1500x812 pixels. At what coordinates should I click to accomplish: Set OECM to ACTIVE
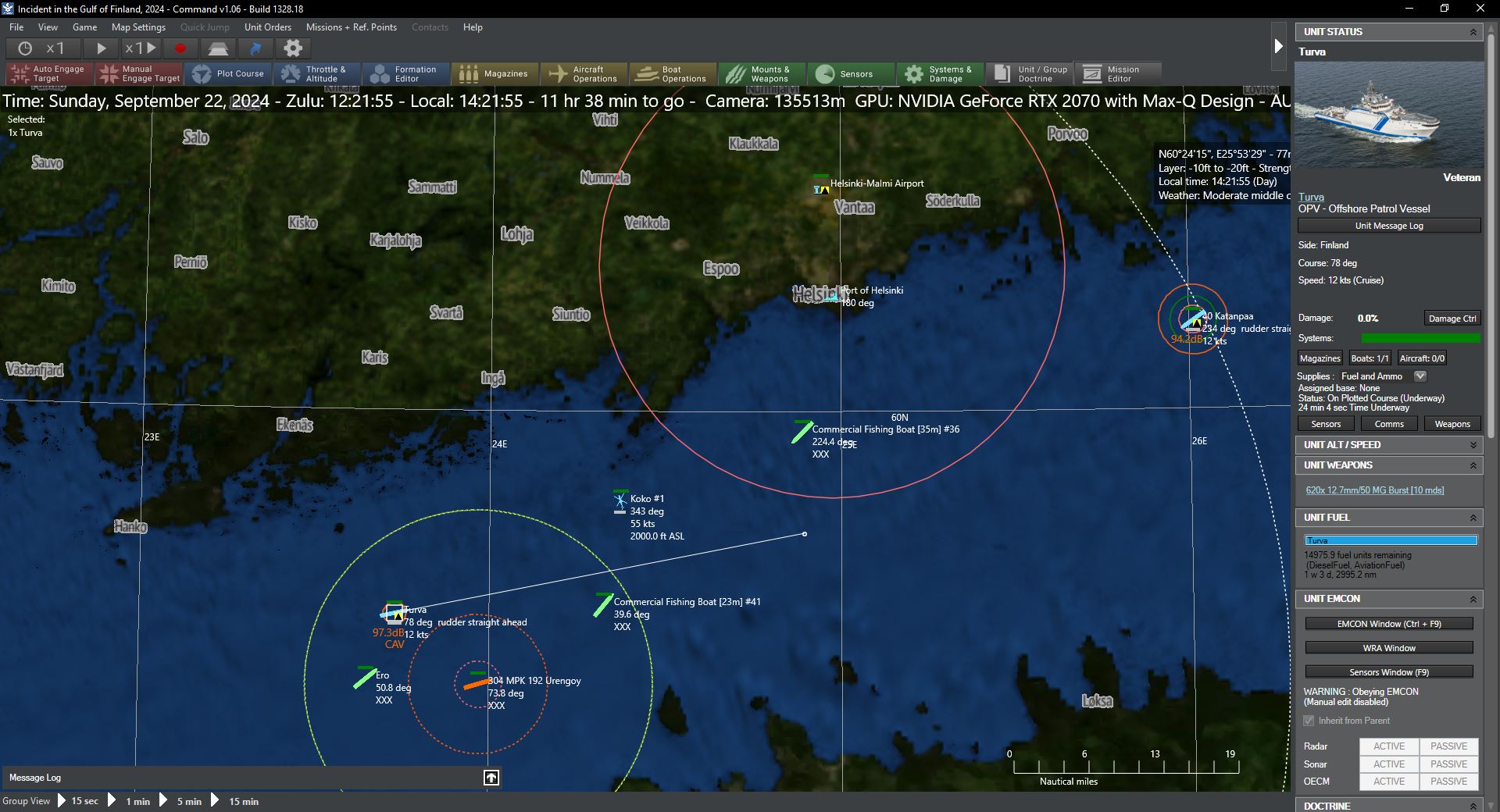click(x=1389, y=782)
